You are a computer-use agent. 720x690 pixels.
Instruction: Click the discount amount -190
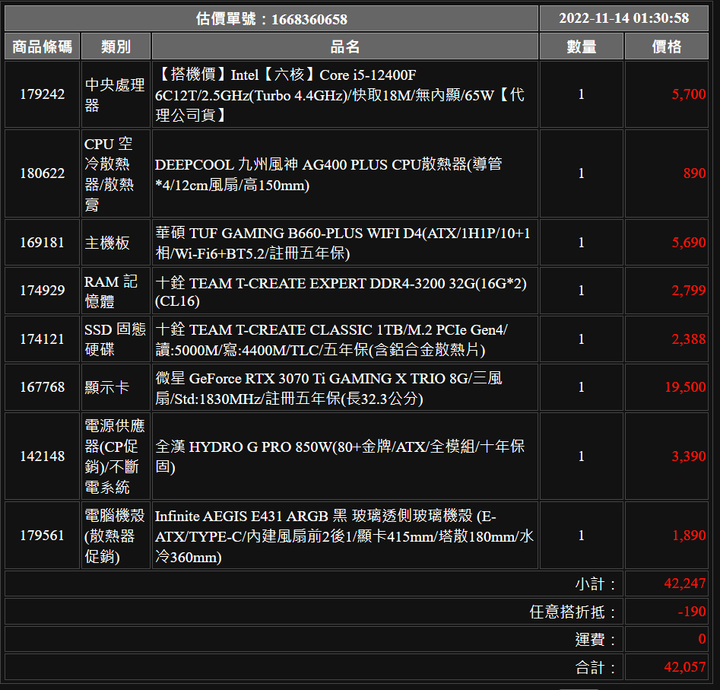pos(692,611)
